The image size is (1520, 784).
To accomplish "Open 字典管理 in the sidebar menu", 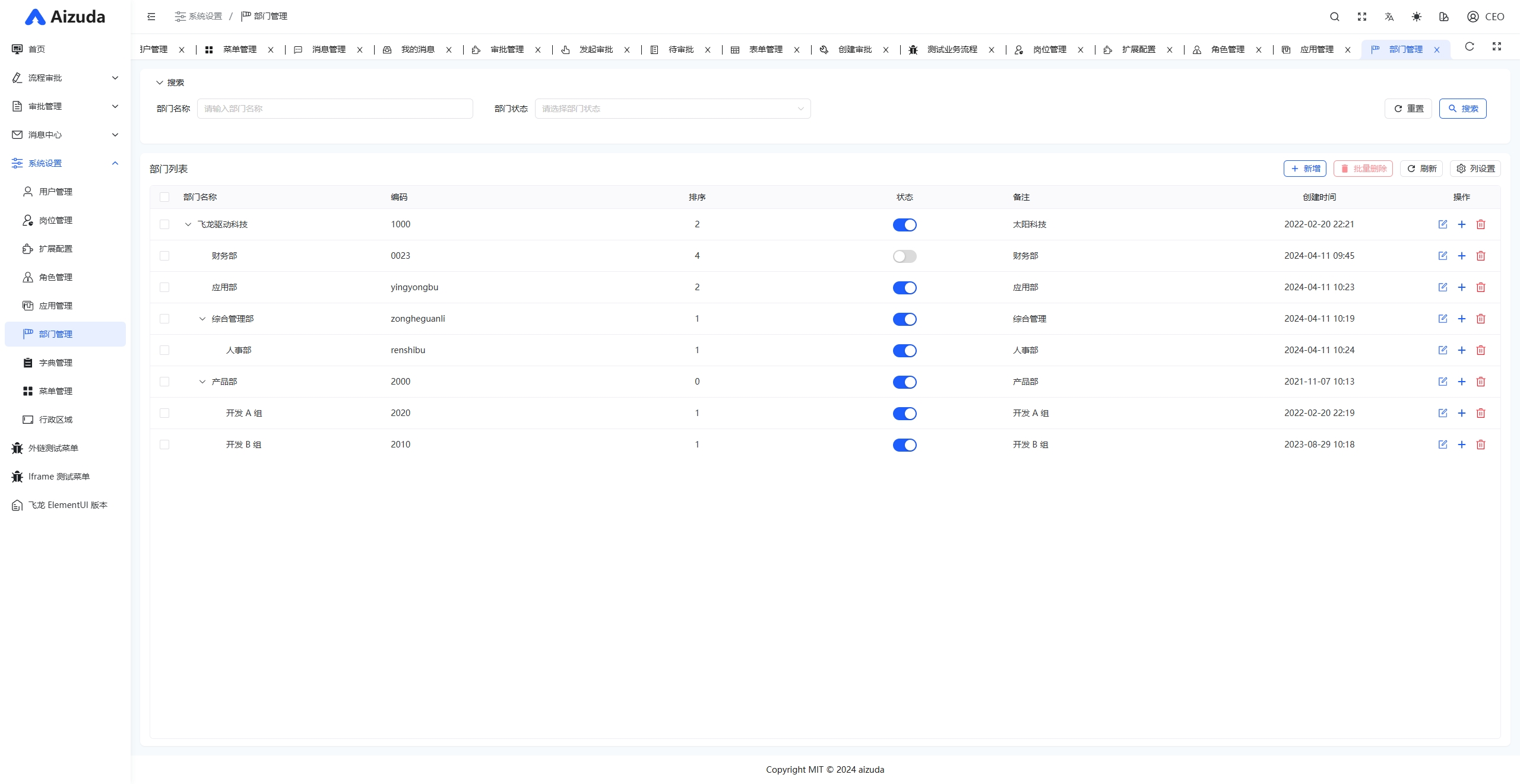I will (56, 363).
